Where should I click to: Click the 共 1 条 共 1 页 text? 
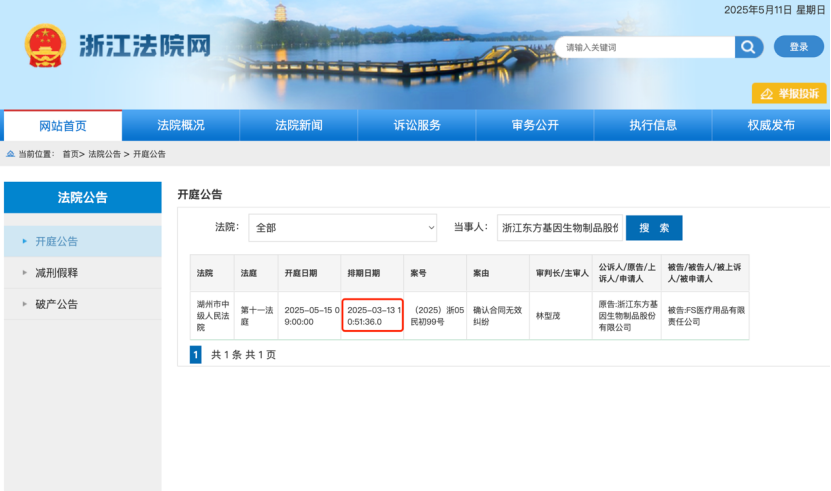243,355
